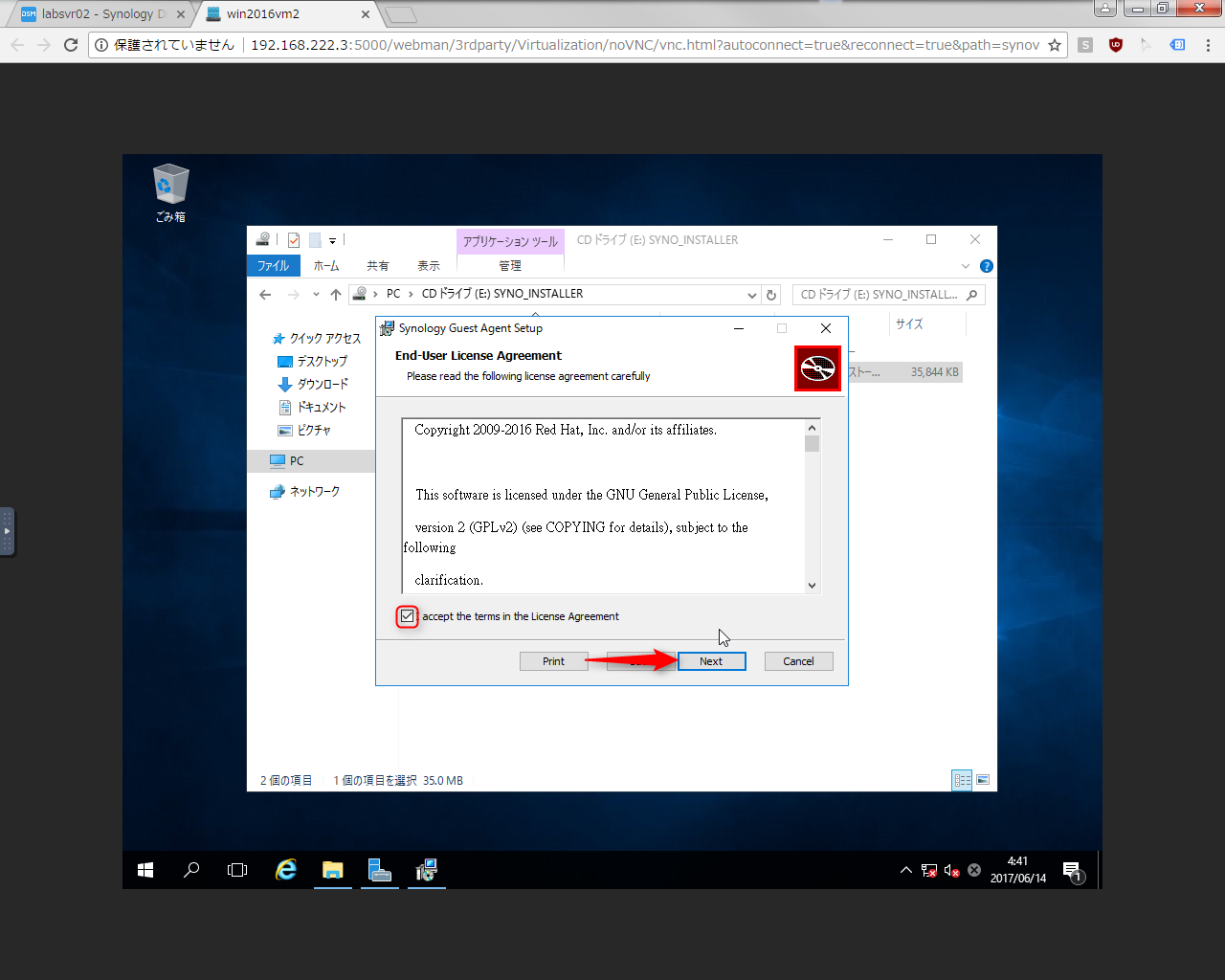The image size is (1225, 980).
Task: Open the Recycle Bin ごみ箱 on desktop
Action: click(170, 193)
